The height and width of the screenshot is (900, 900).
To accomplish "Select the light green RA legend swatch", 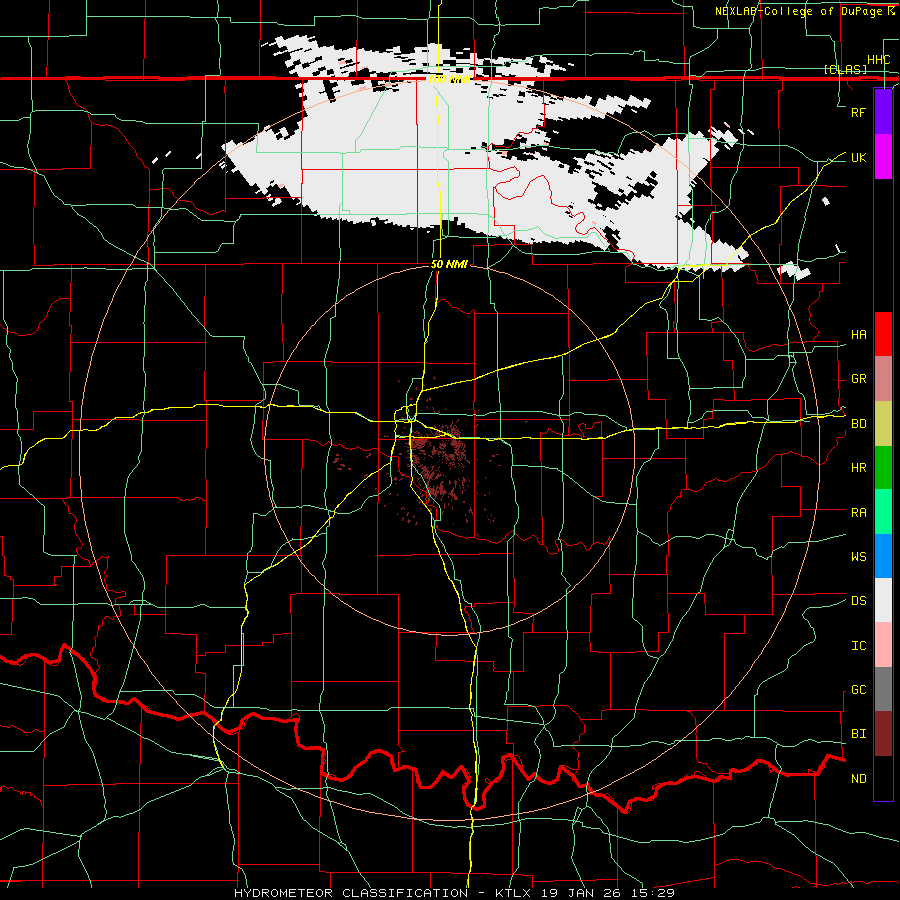I will 883,512.
